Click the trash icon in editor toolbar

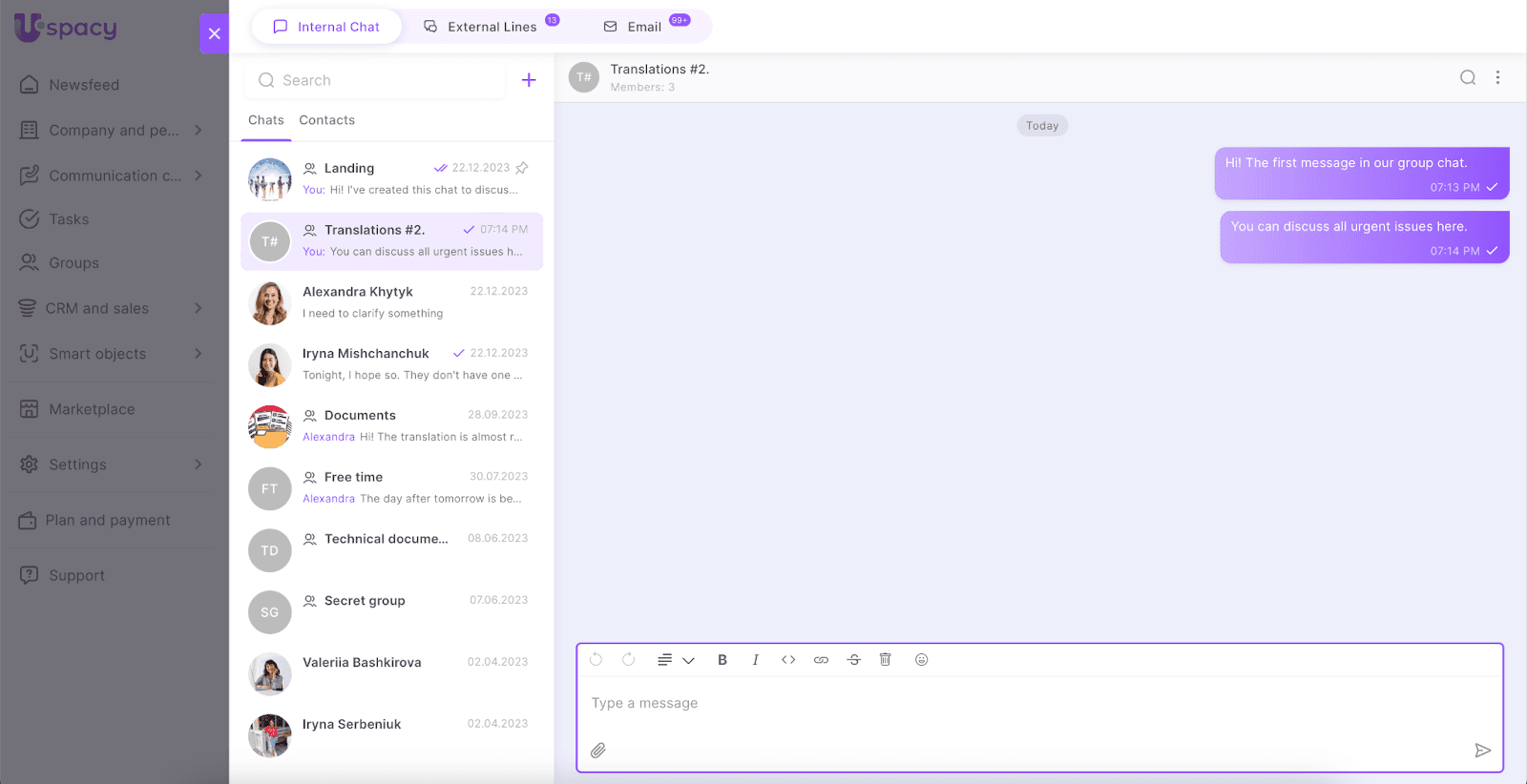[x=885, y=660]
